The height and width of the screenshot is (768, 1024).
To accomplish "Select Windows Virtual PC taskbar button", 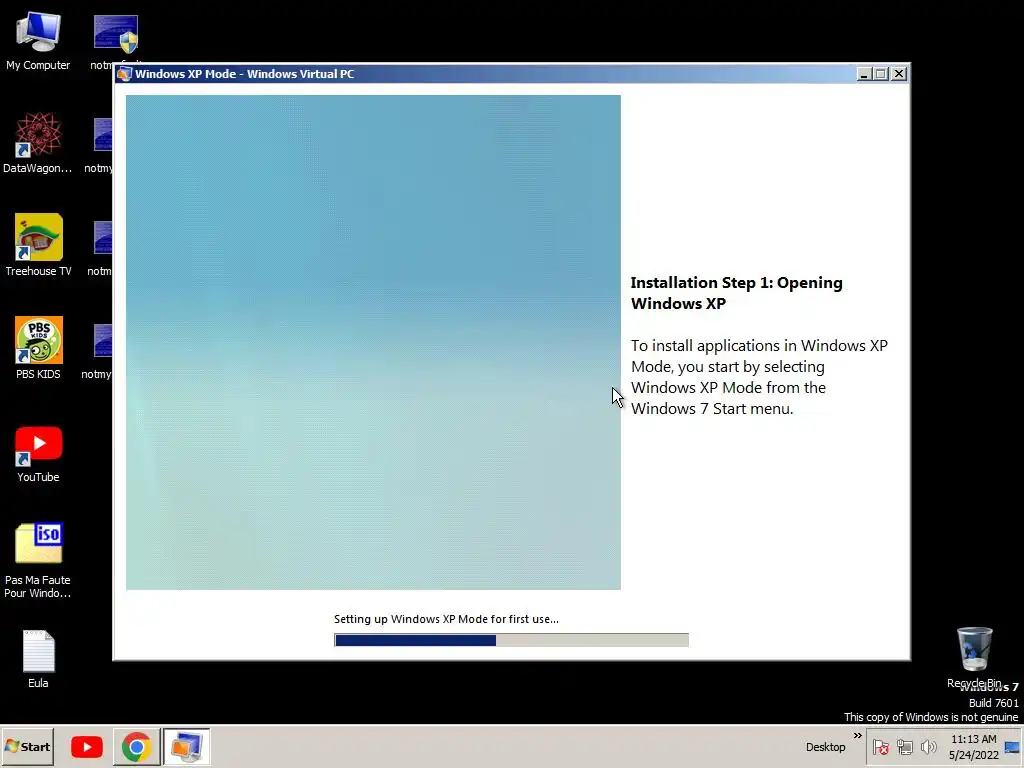I will [187, 746].
